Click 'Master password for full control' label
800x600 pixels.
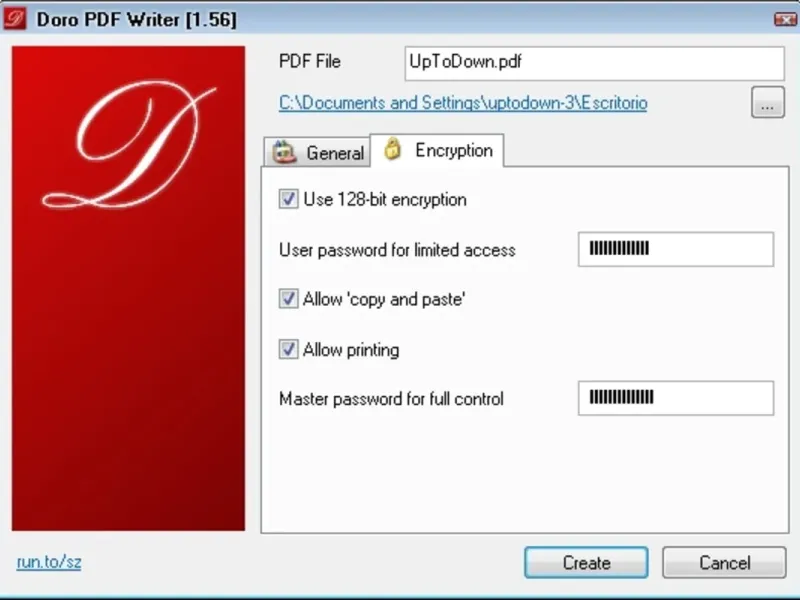[x=391, y=398]
